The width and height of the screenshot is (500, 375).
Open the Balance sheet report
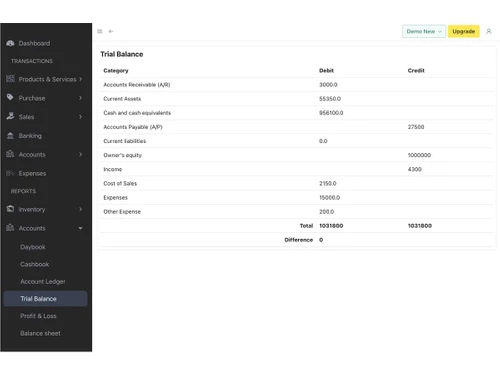pyautogui.click(x=40, y=333)
